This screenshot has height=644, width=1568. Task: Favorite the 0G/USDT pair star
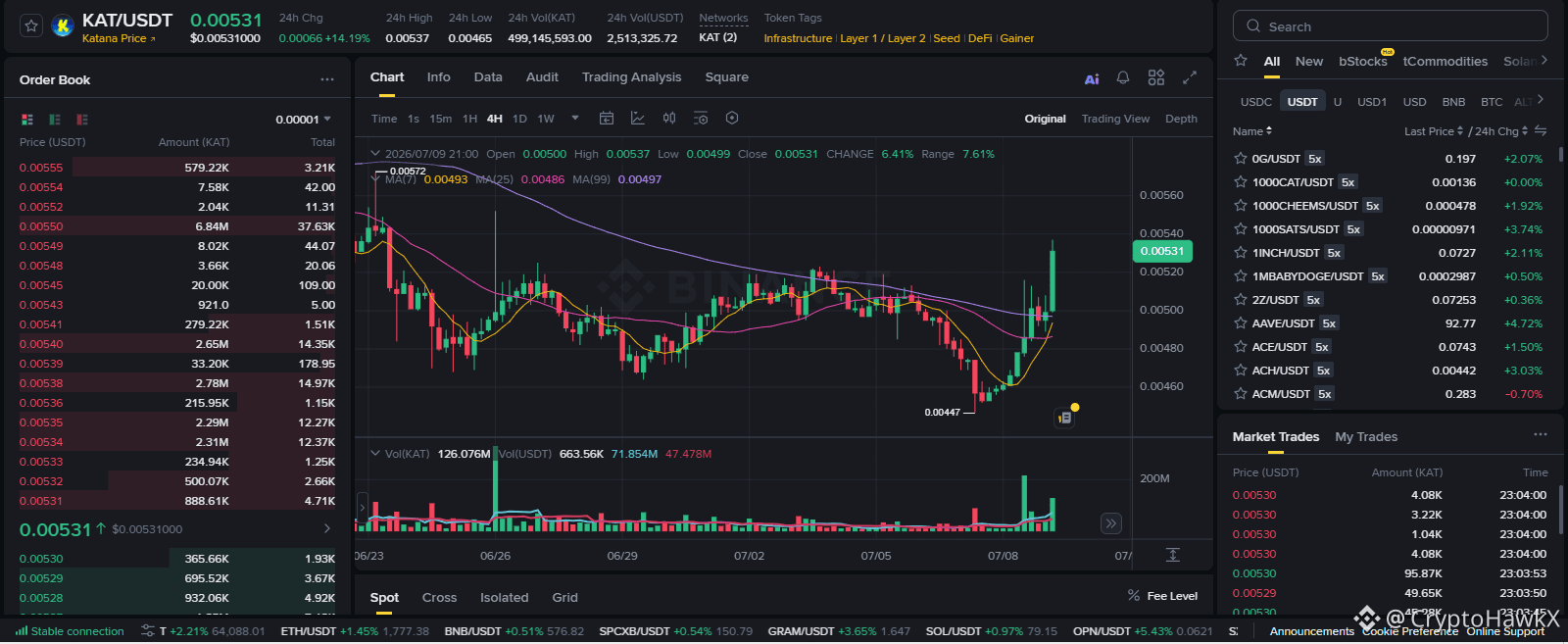pyautogui.click(x=1241, y=158)
